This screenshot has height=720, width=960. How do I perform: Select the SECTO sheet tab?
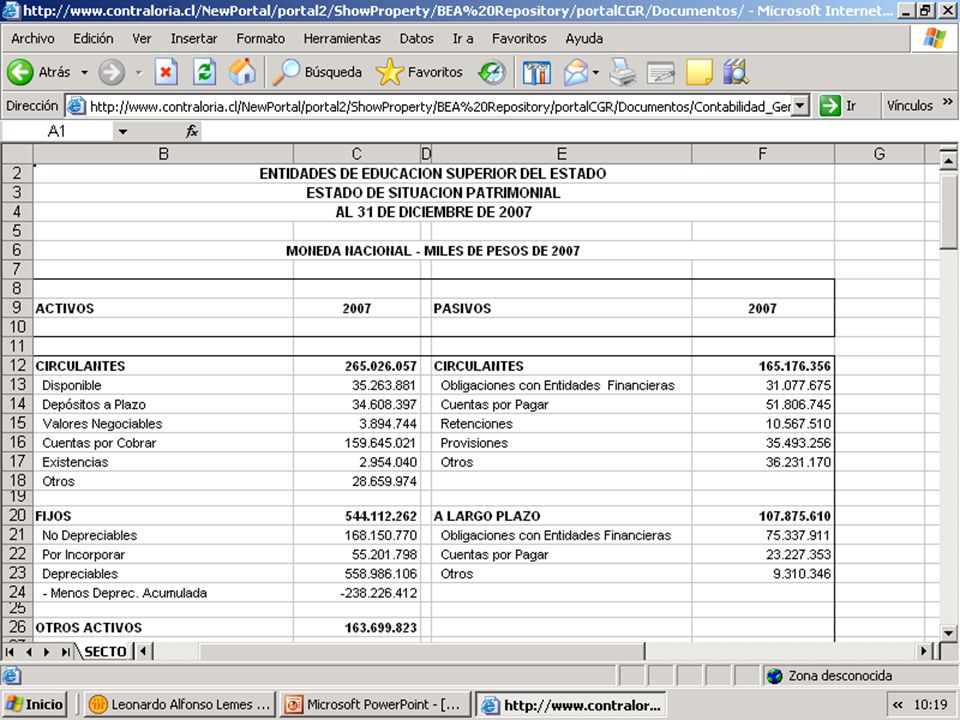click(105, 651)
